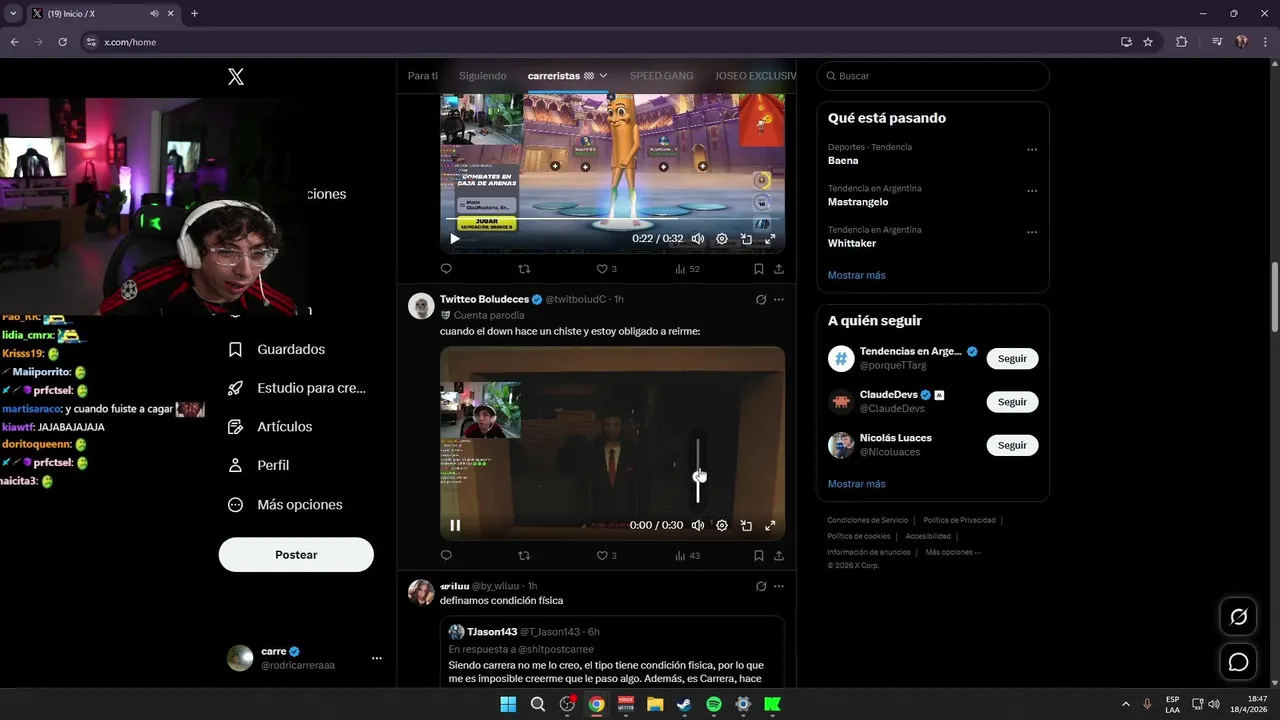This screenshot has width=1280, height=720.
Task: Share the Twitteo Boludeces post
Action: (x=779, y=556)
